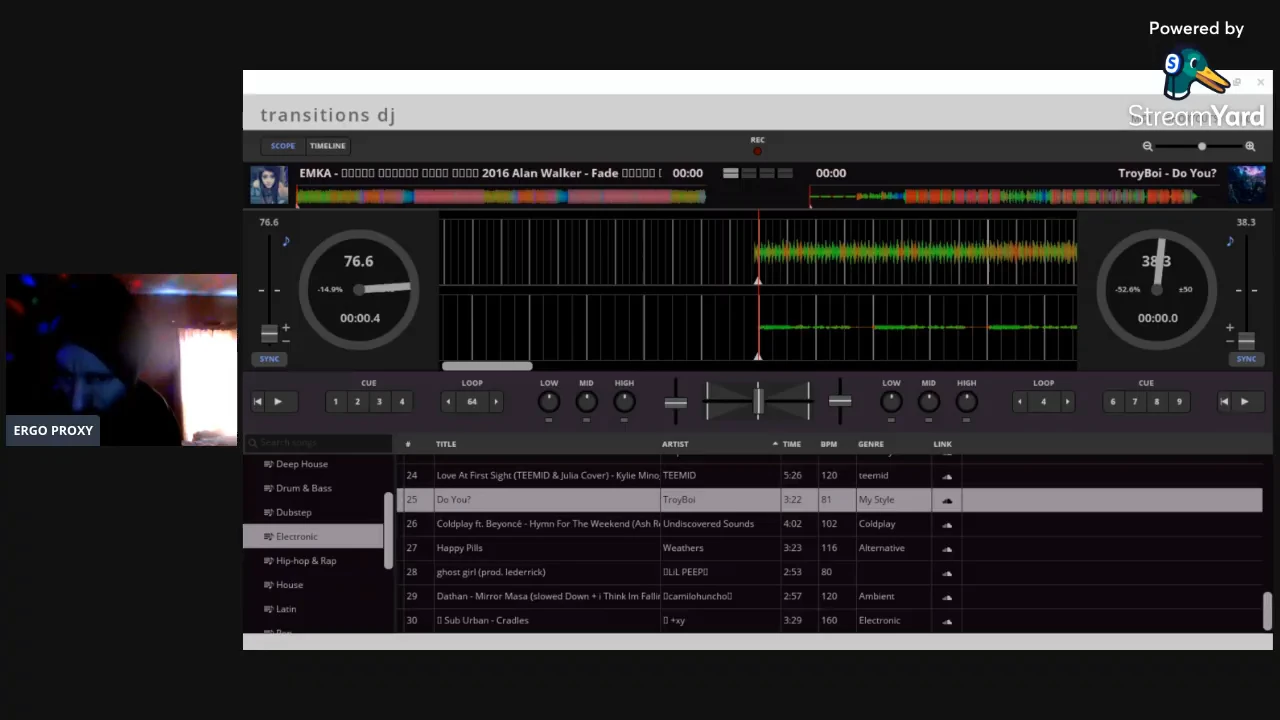This screenshot has width=1280, height=720.
Task: Decrease left deck tempo with minus button
Action: [286, 341]
